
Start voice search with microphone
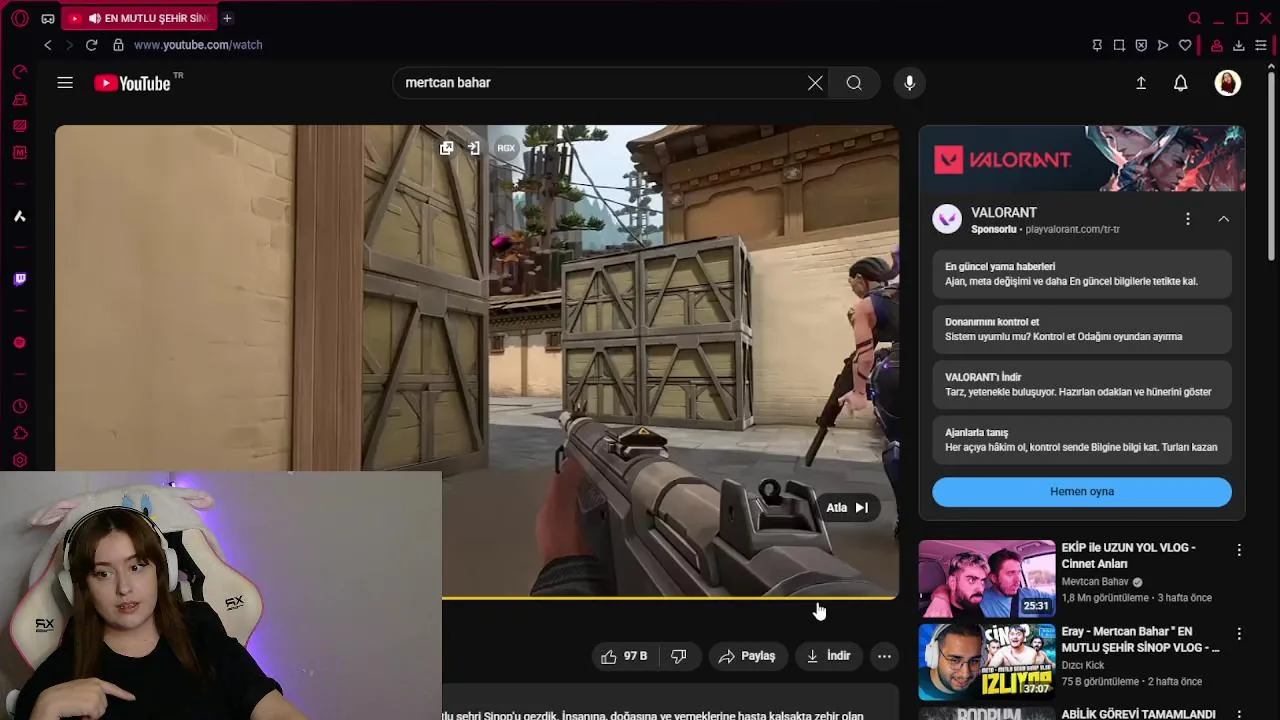[x=909, y=83]
